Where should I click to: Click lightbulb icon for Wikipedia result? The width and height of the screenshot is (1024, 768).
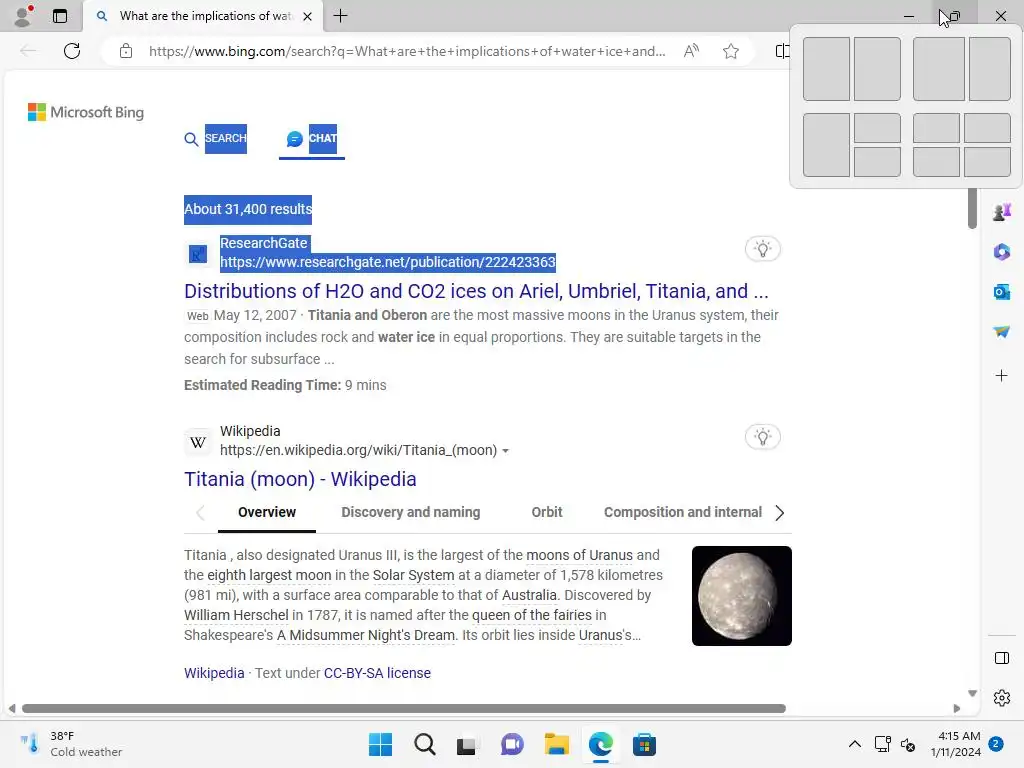pyautogui.click(x=762, y=437)
